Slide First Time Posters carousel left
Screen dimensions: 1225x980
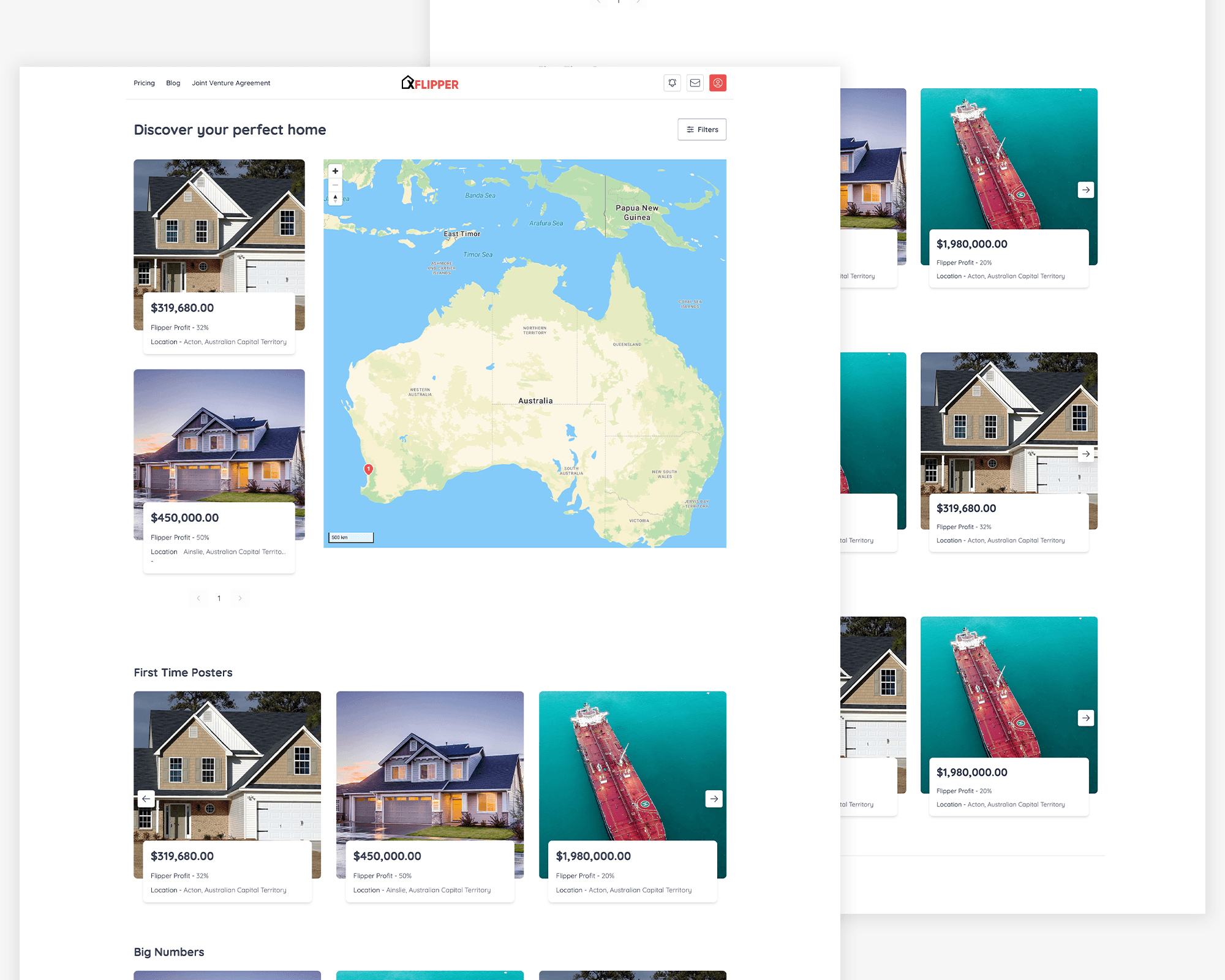(146, 799)
